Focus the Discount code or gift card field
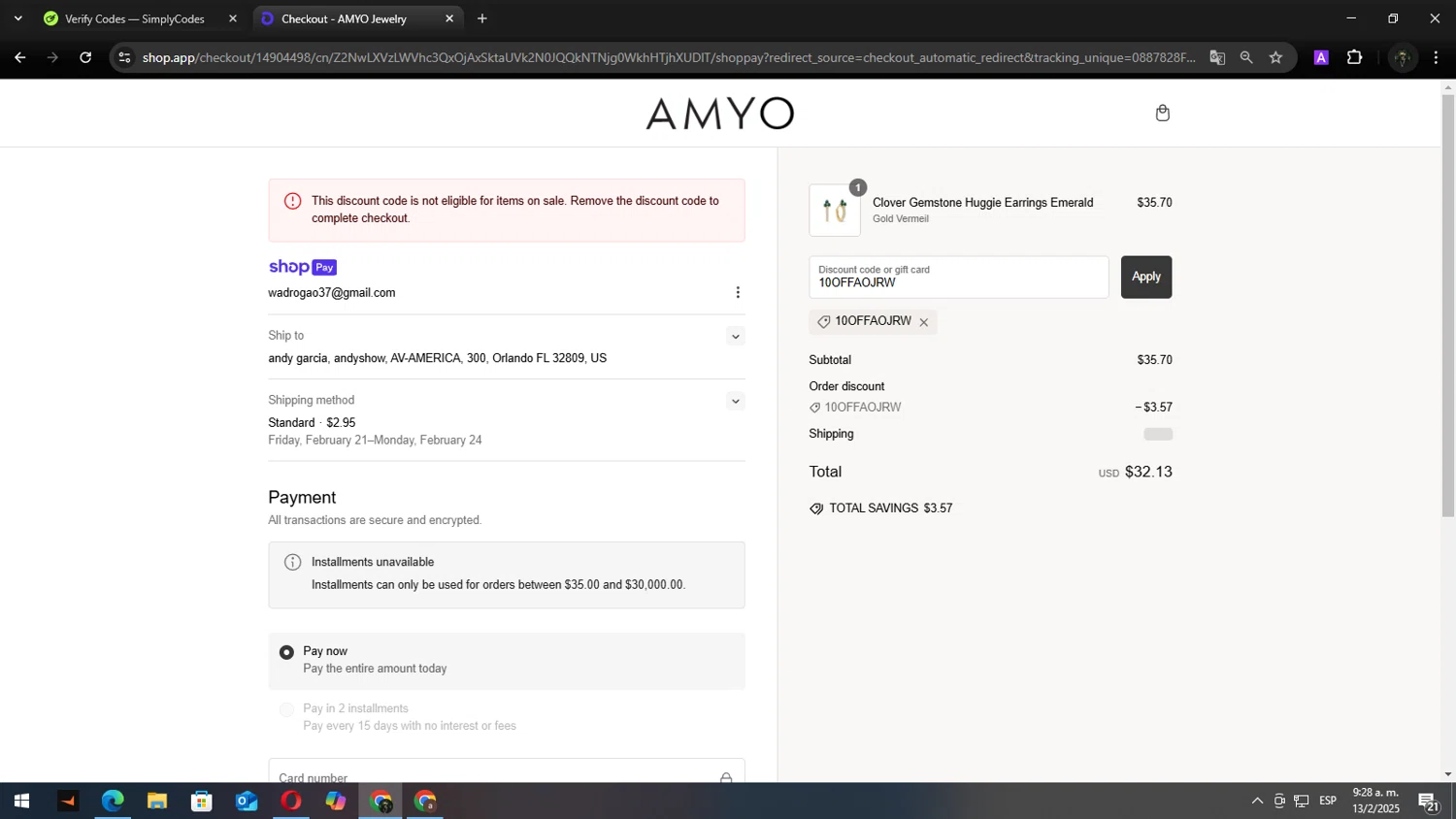This screenshot has width=1456, height=819. [959, 277]
